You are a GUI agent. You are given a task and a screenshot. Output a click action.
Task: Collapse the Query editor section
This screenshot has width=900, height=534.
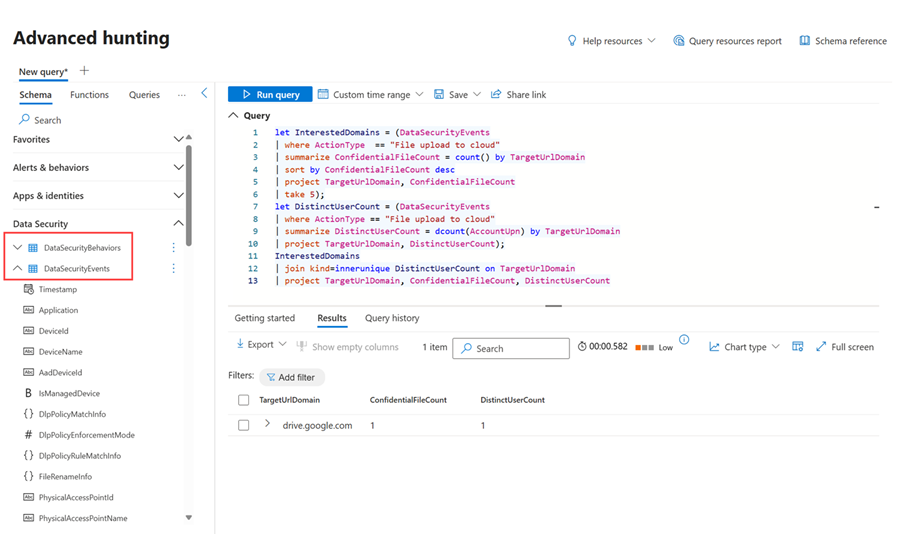pos(233,115)
